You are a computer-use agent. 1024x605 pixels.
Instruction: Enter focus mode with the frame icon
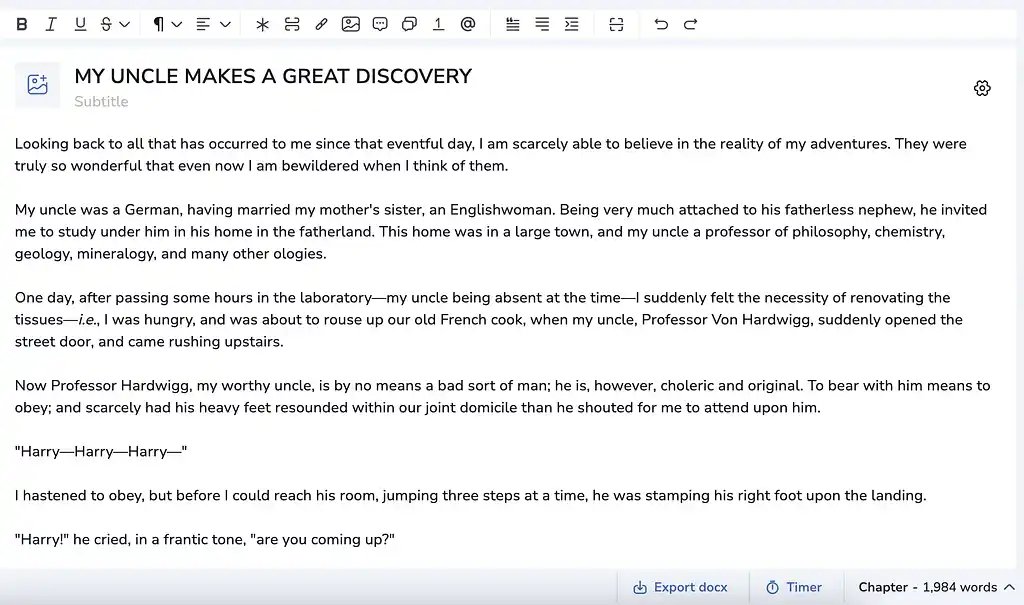tap(616, 24)
